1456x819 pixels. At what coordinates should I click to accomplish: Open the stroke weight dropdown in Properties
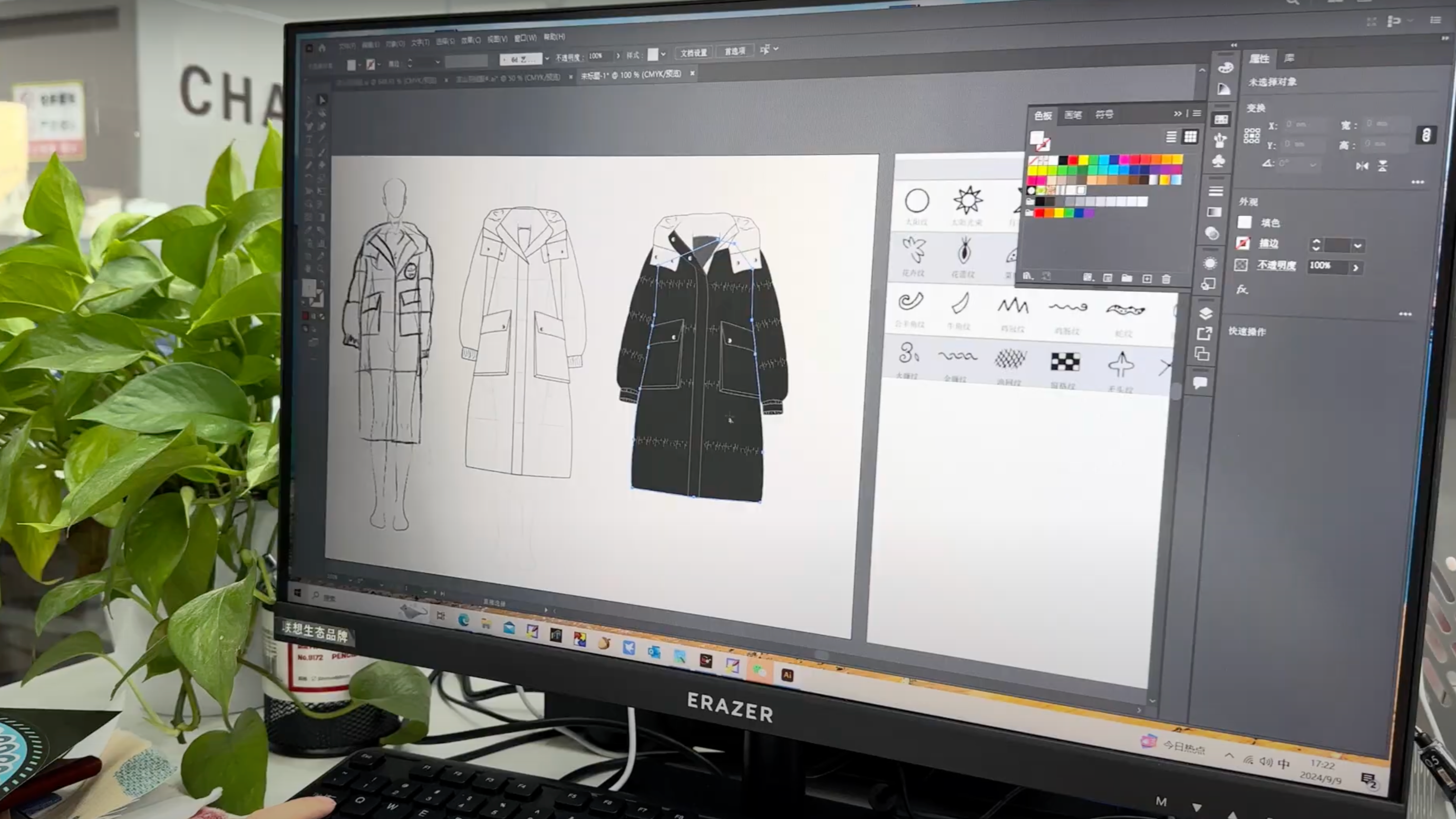point(1357,246)
